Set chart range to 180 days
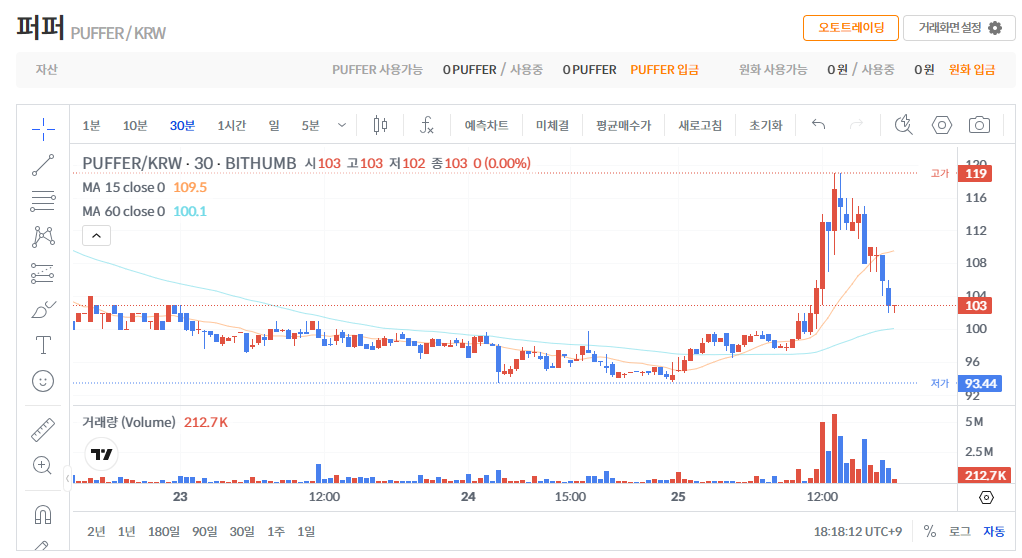Screen dimensions: 1022x558 click(x=164, y=531)
